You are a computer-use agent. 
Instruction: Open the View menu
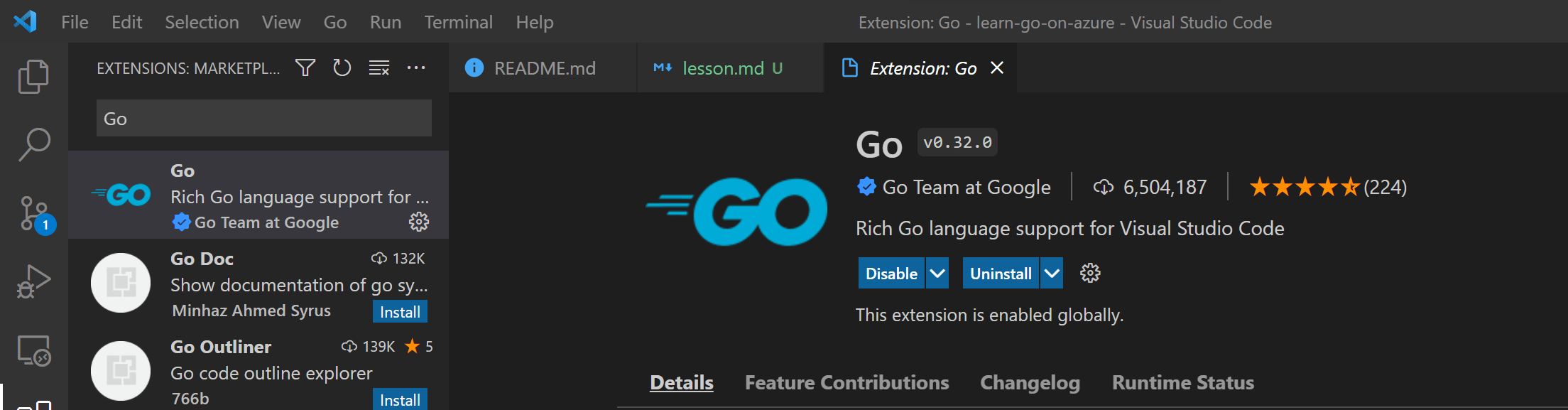tap(281, 22)
